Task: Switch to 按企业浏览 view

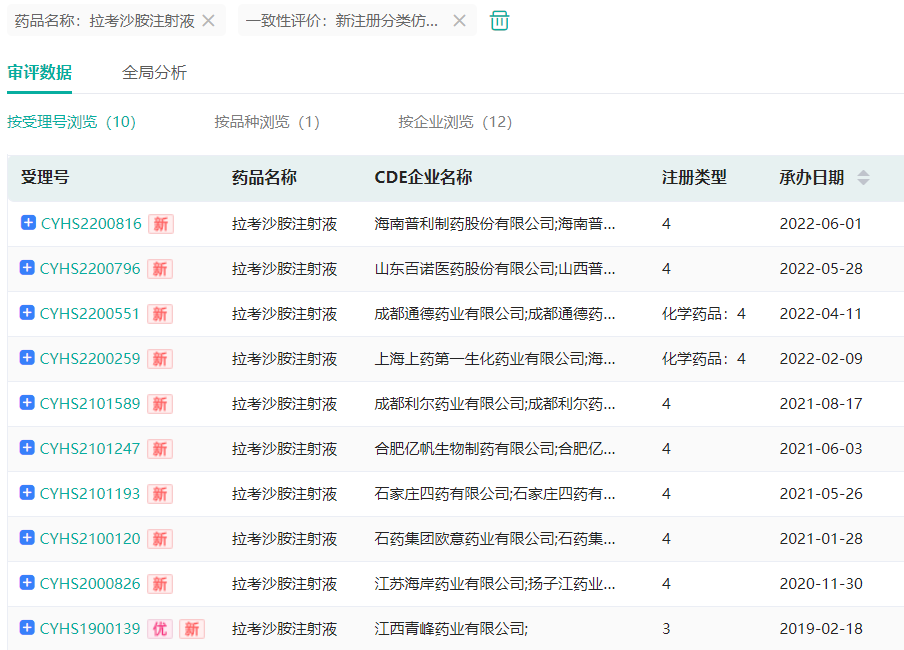Action: tap(455, 122)
